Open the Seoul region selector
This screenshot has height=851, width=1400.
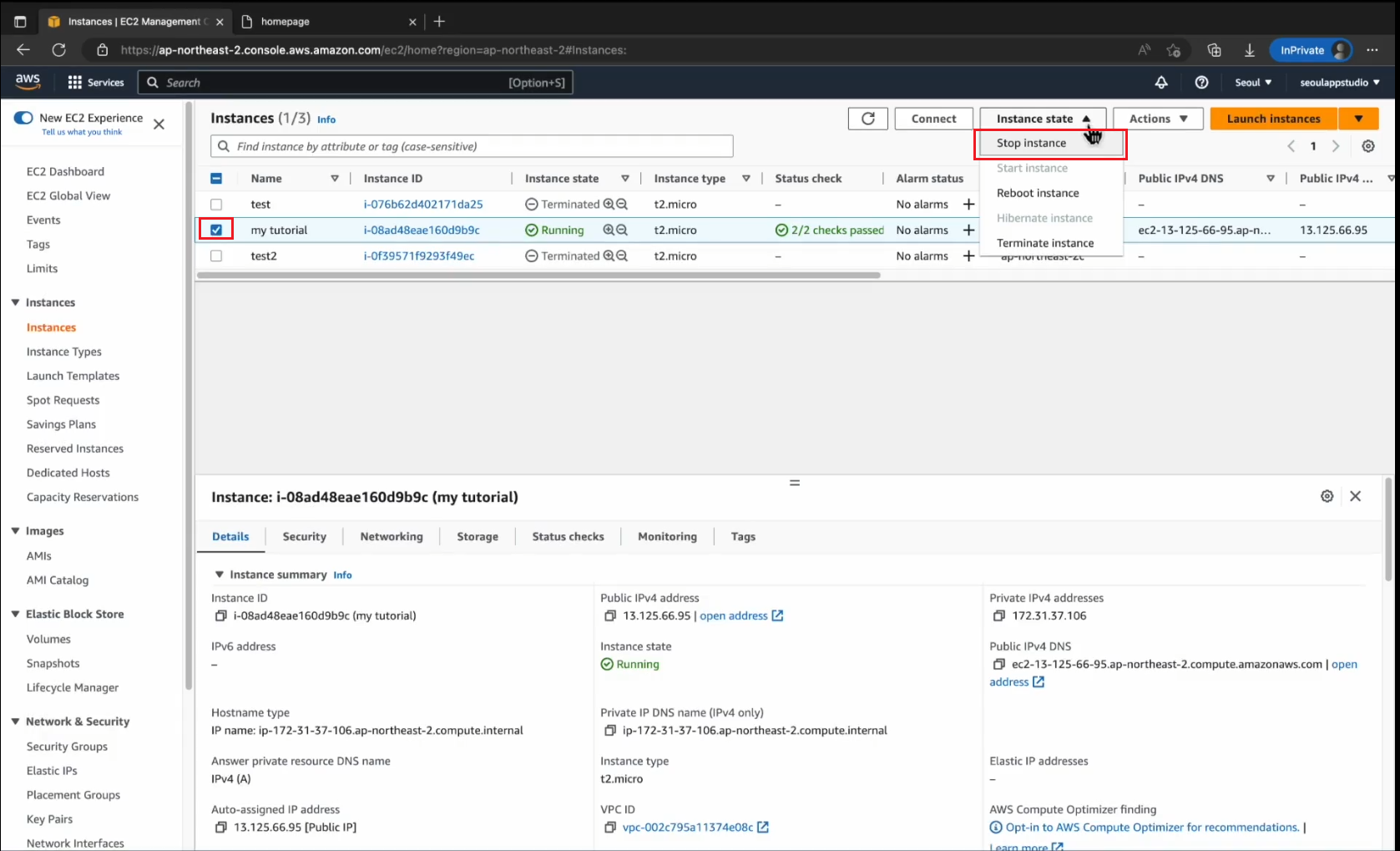pos(1253,82)
